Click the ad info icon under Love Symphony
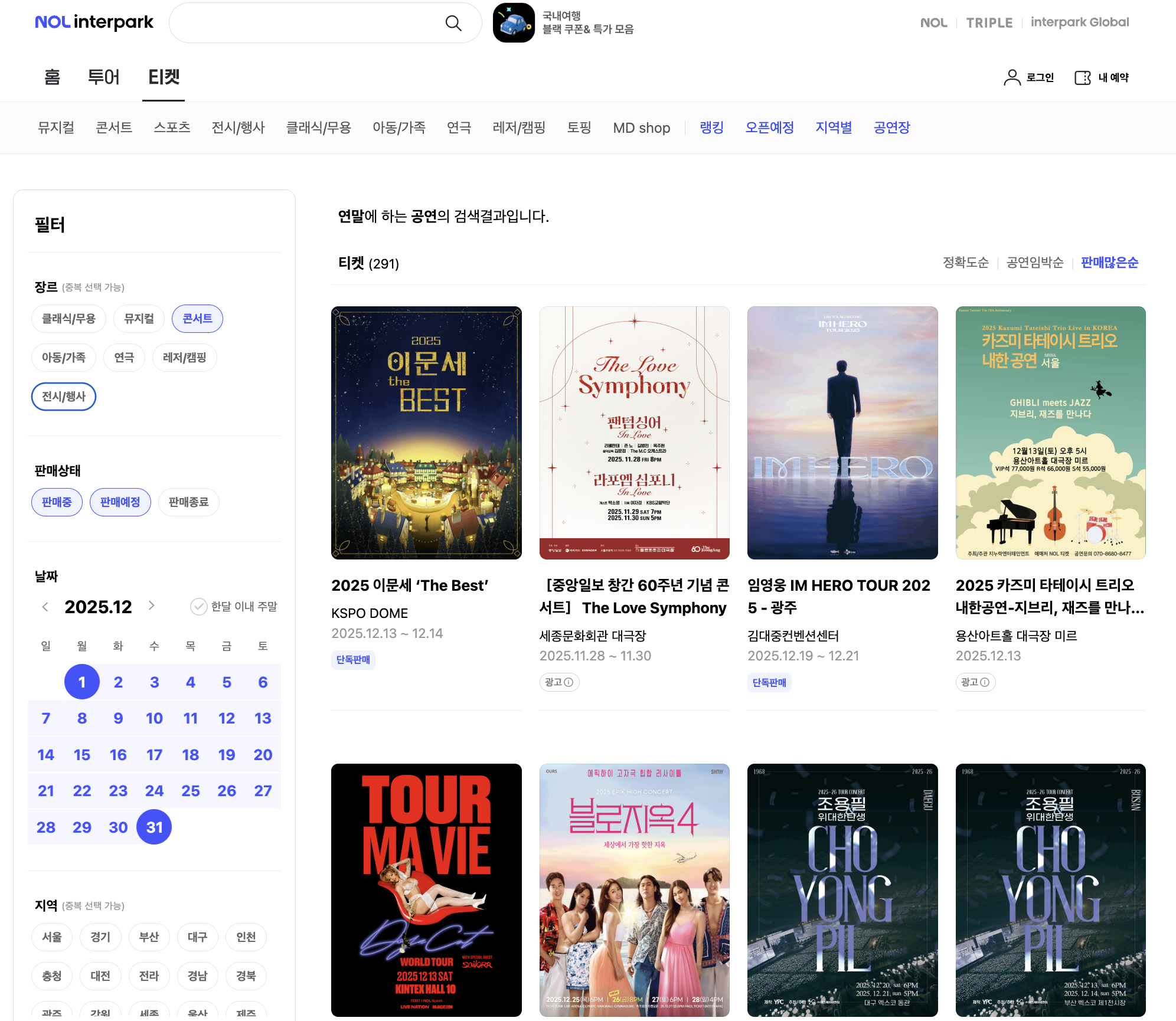This screenshot has width=1176, height=1021. point(569,682)
